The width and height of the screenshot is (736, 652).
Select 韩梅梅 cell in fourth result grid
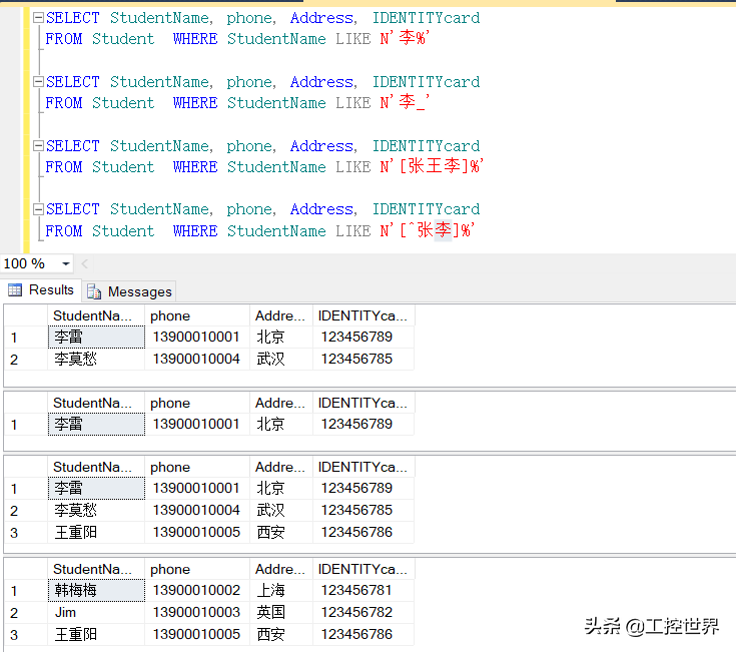click(96, 591)
